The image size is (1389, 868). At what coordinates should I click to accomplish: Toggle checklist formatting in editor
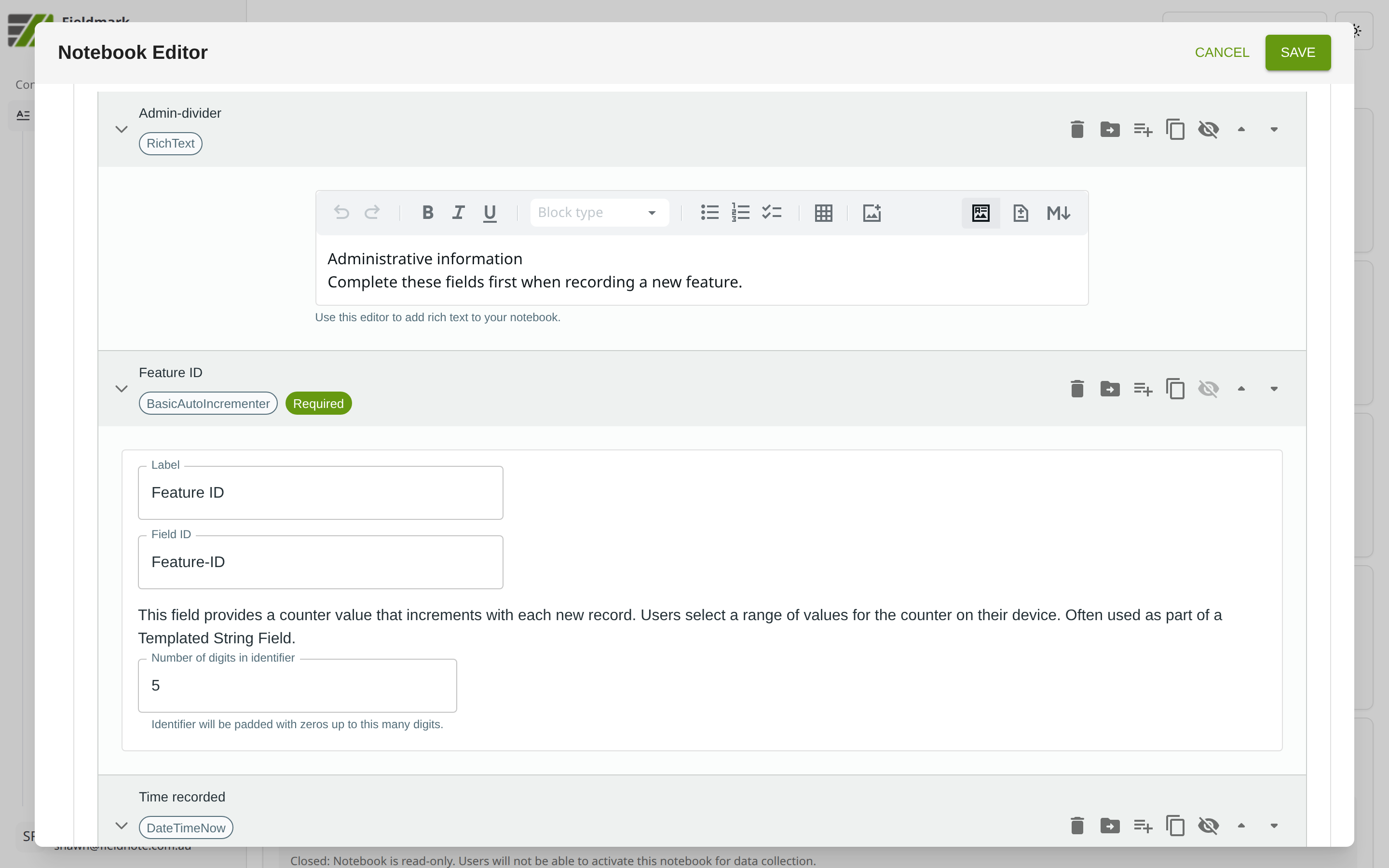(x=771, y=213)
